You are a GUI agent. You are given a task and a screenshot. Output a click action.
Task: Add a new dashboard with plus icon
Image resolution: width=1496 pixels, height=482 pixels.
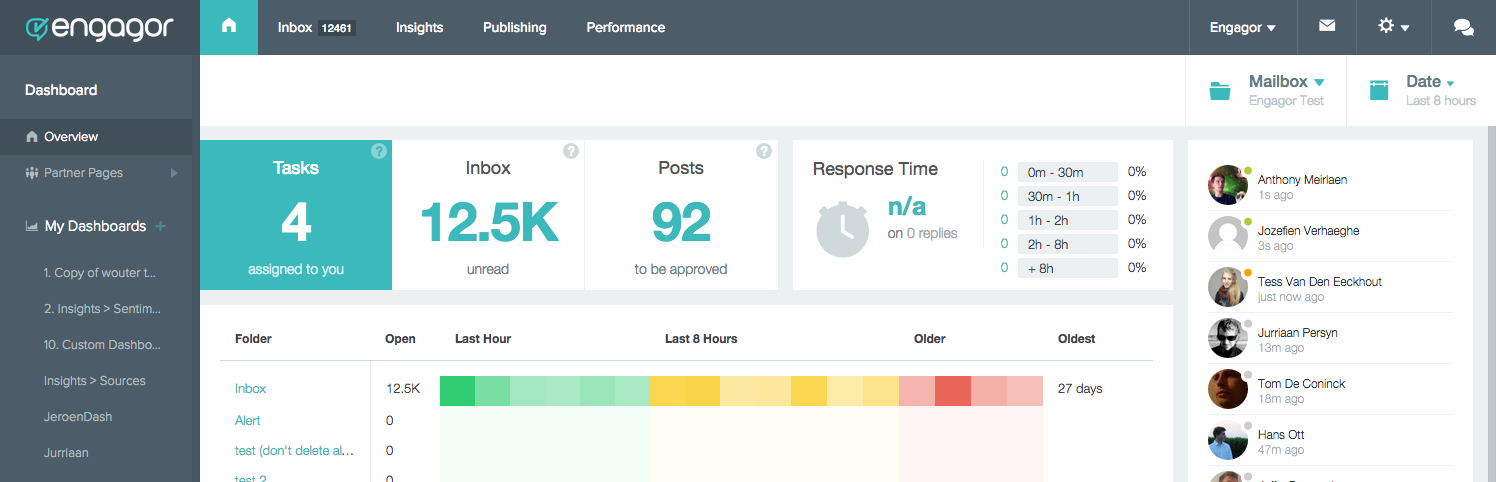click(161, 227)
